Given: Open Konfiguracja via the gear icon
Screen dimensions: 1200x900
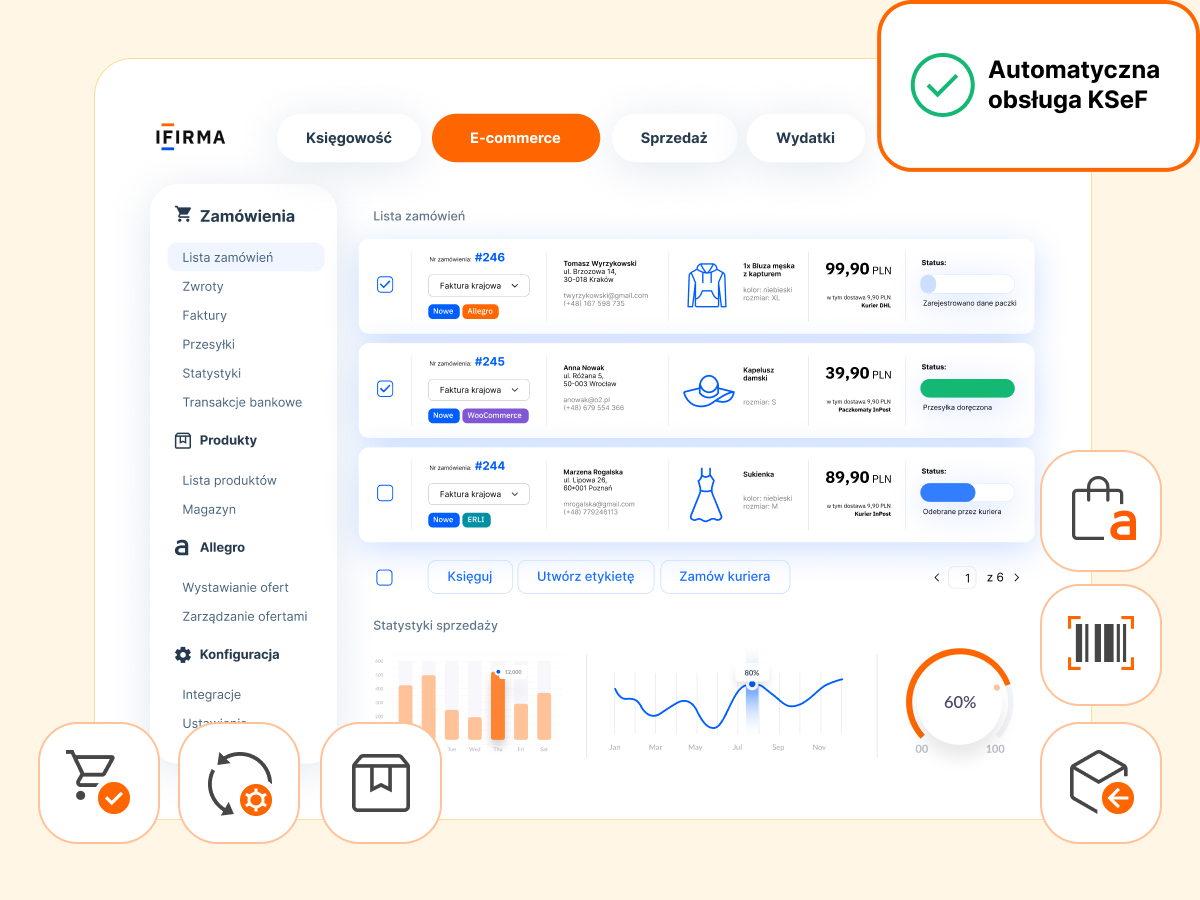Looking at the screenshot, I should click(183, 654).
